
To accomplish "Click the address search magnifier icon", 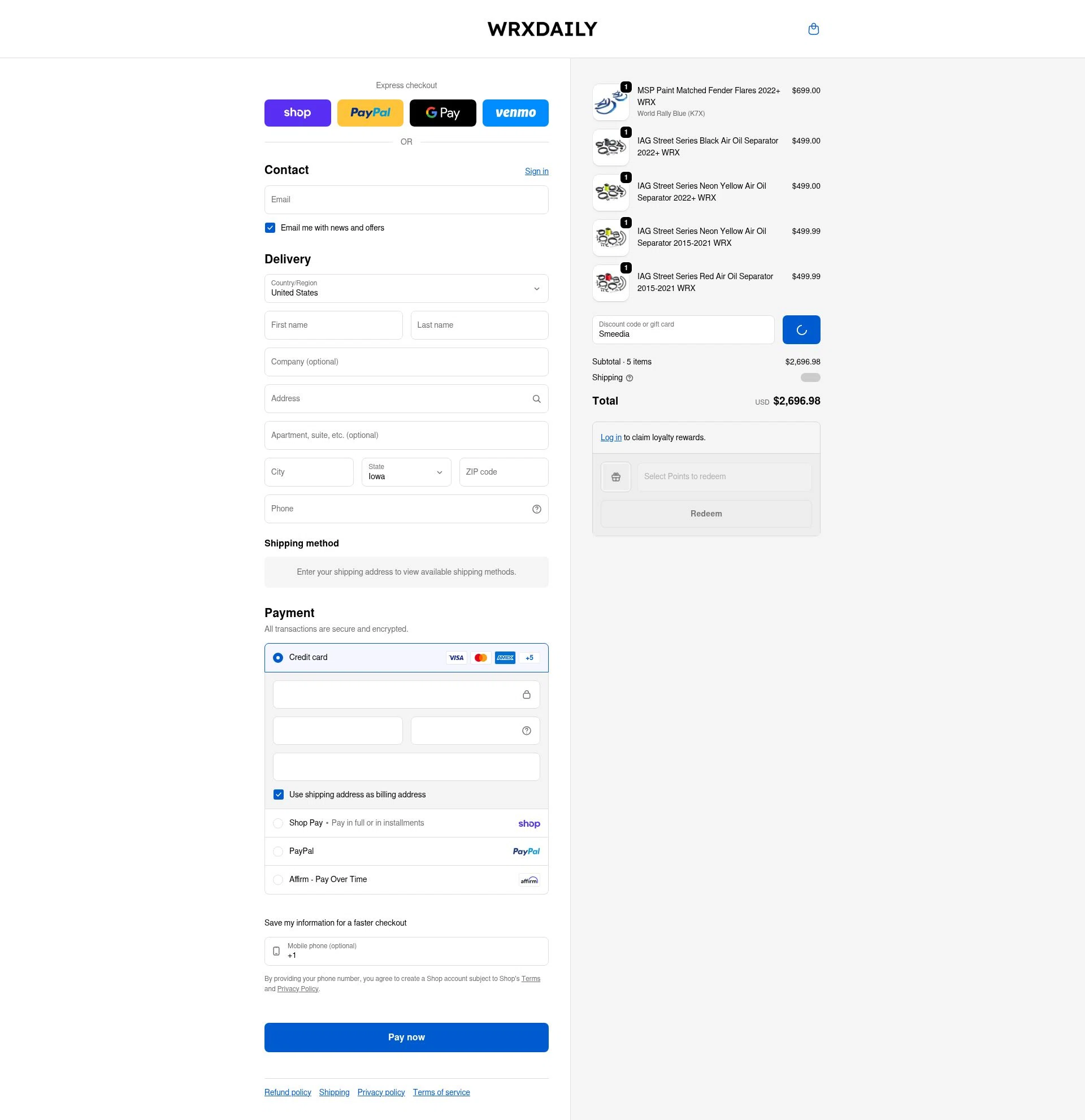I will [x=536, y=398].
